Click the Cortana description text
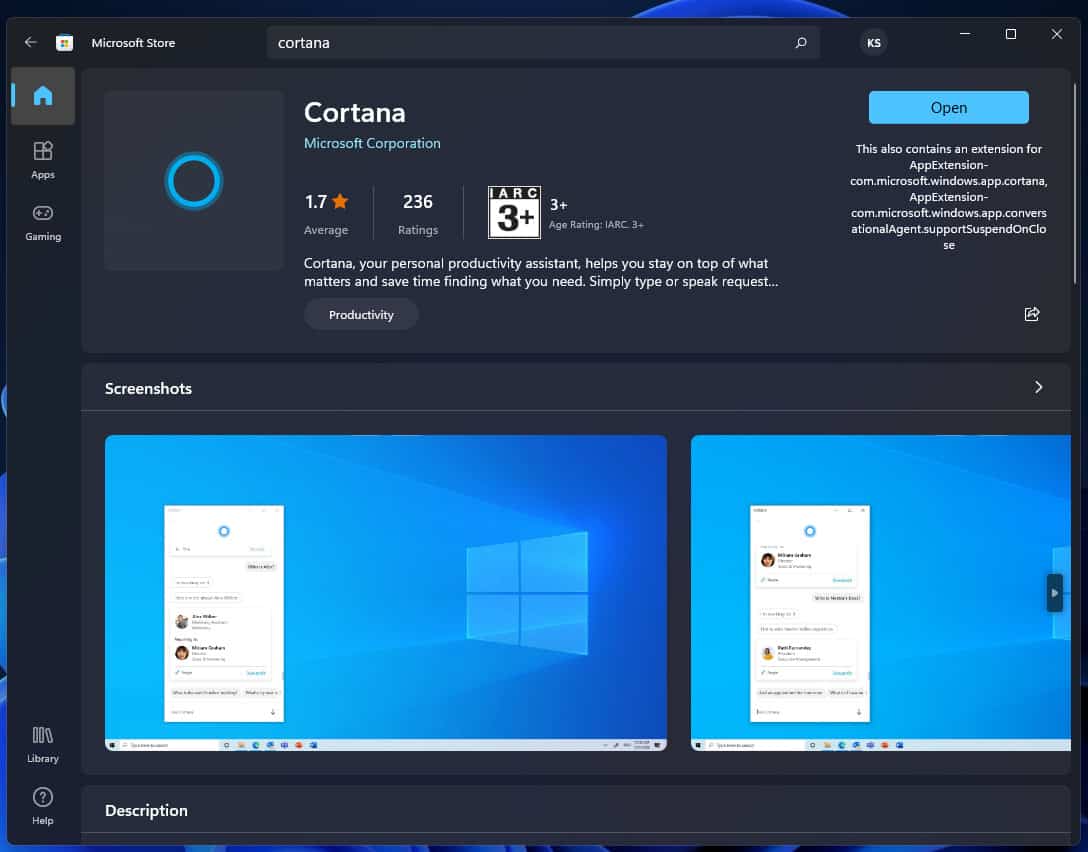Screen dimensions: 1088x852 point(541,272)
